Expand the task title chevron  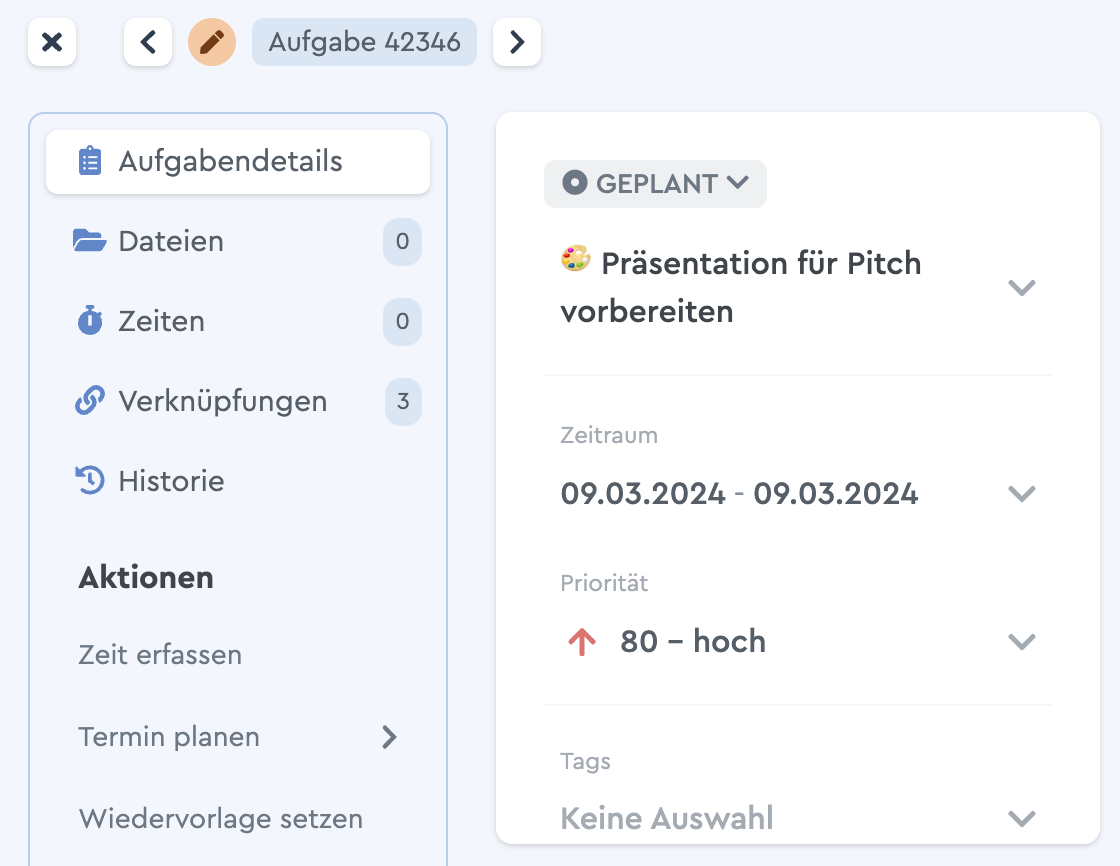(1021, 287)
